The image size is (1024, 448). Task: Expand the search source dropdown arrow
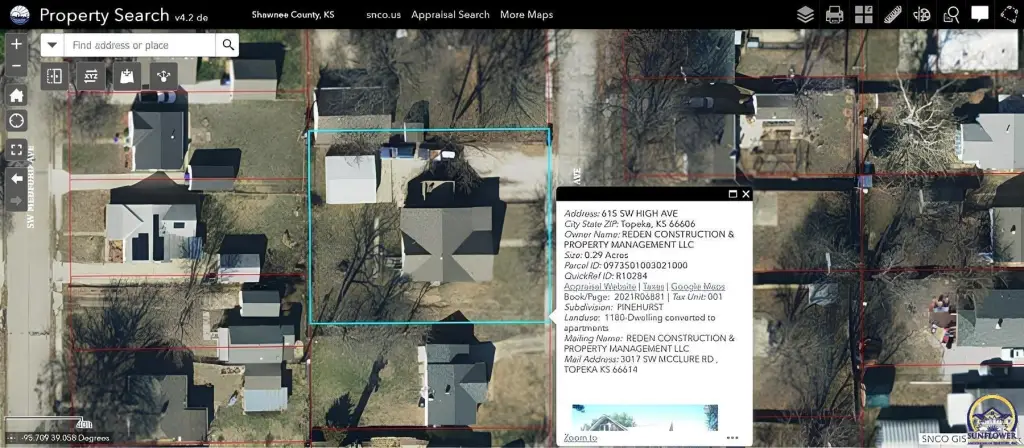point(52,45)
